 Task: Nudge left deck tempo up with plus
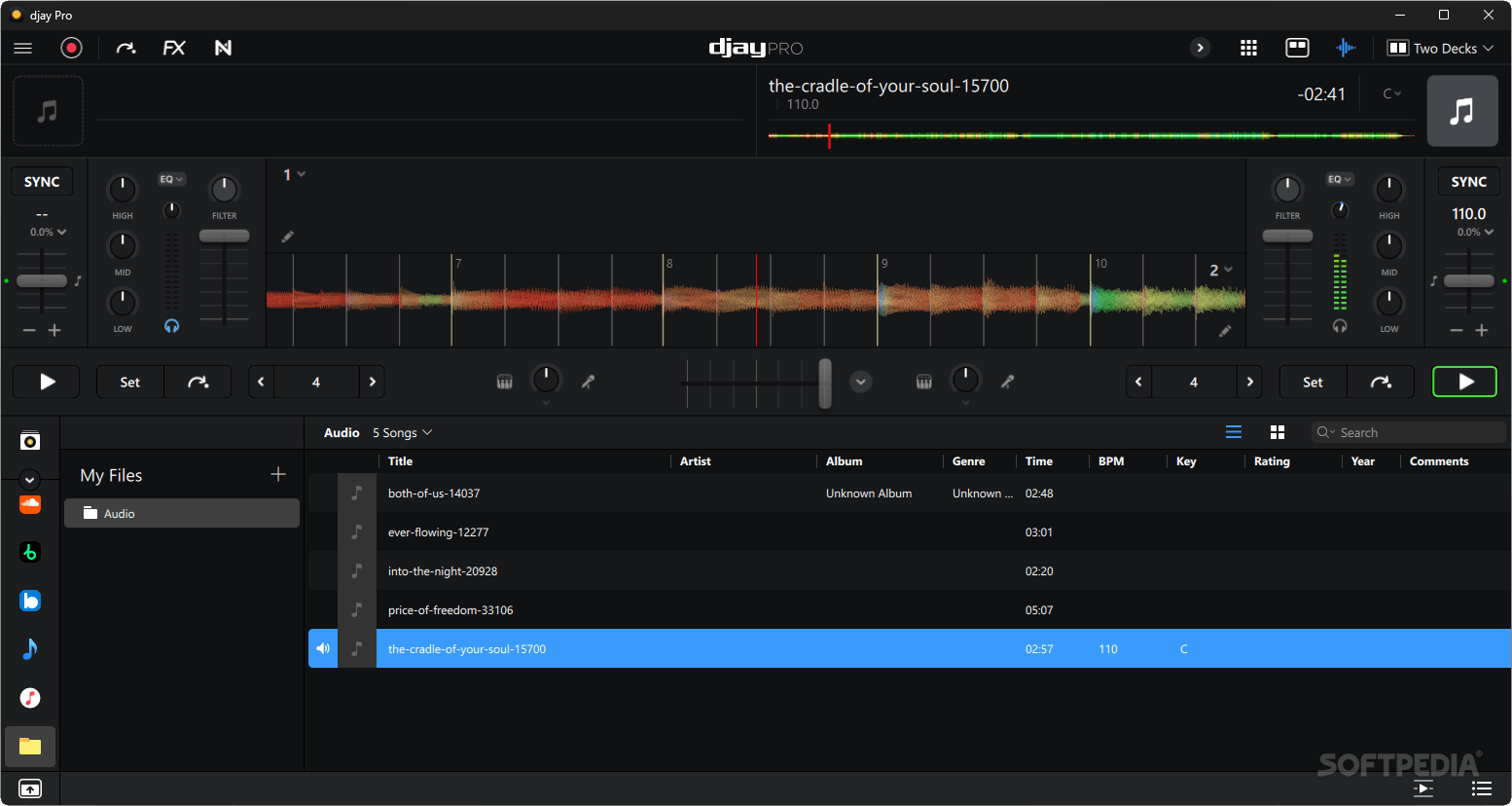click(54, 331)
